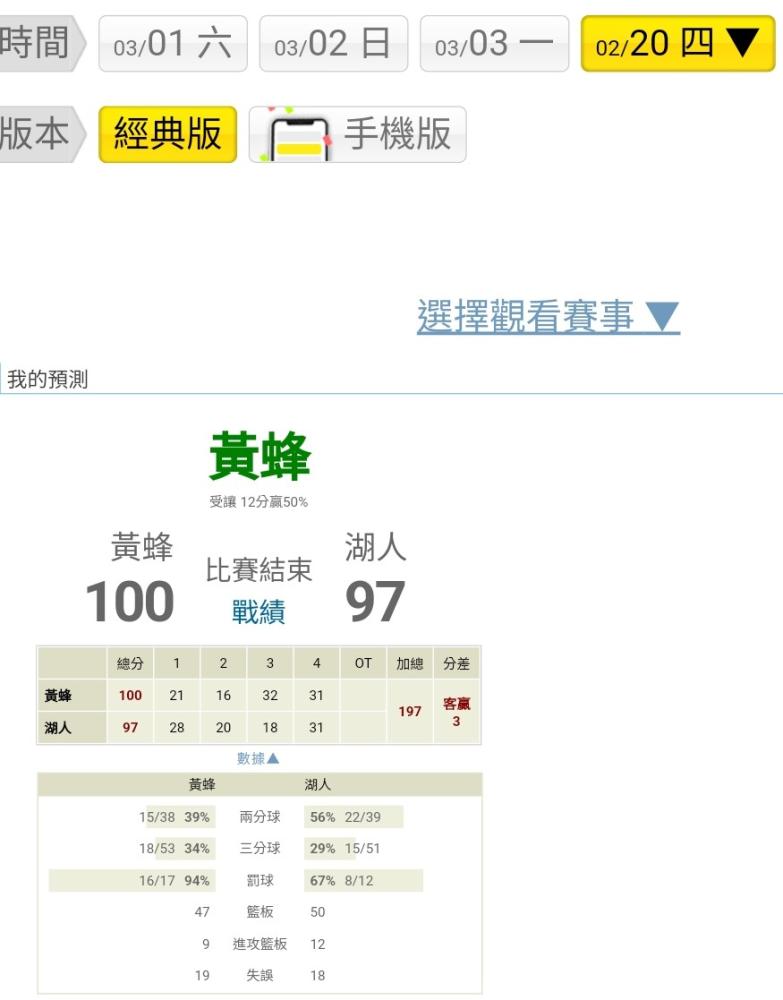783x1000 pixels.
Task: Click the 客贏 3 margin cell
Action: tap(457, 712)
